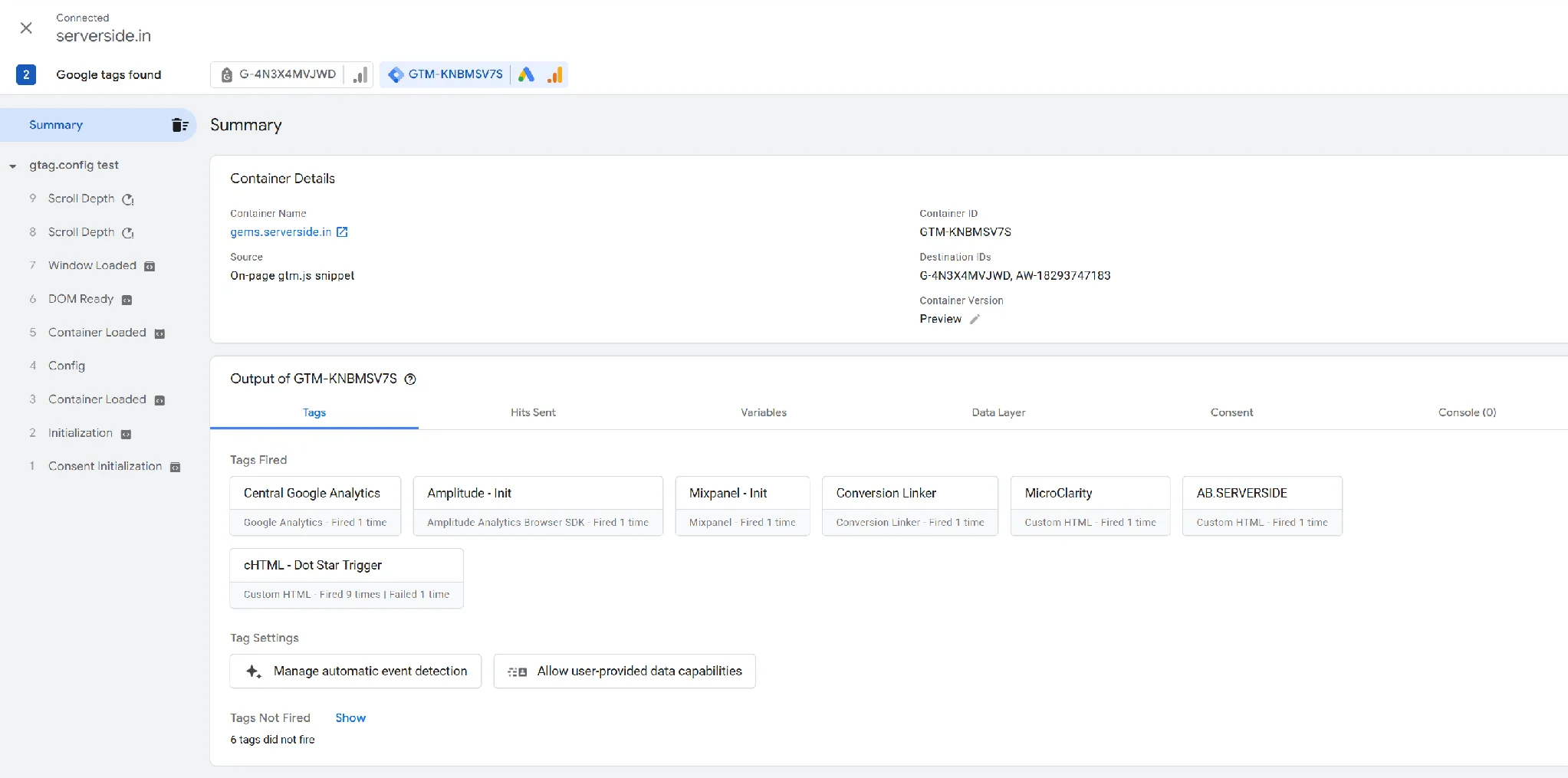Open the Amplitude - Init tag card
The image size is (1568, 778).
537,506
